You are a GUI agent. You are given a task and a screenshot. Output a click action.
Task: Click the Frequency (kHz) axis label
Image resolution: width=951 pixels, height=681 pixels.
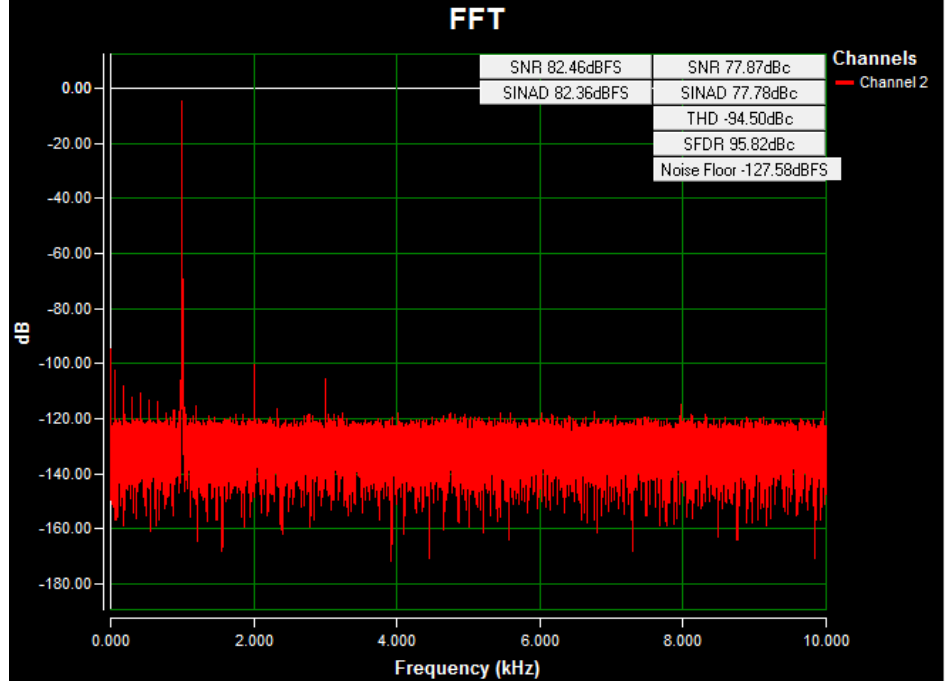pos(467,668)
